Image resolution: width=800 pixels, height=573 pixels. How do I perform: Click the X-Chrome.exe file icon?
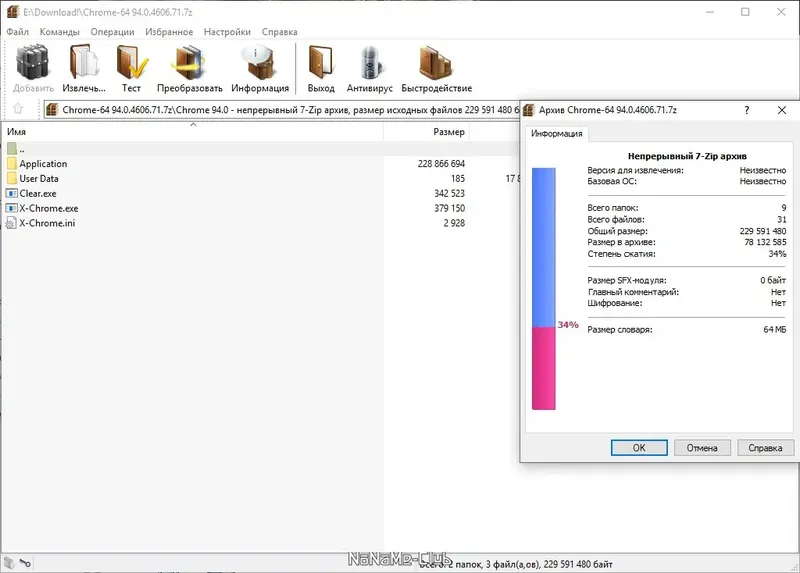(x=11, y=208)
